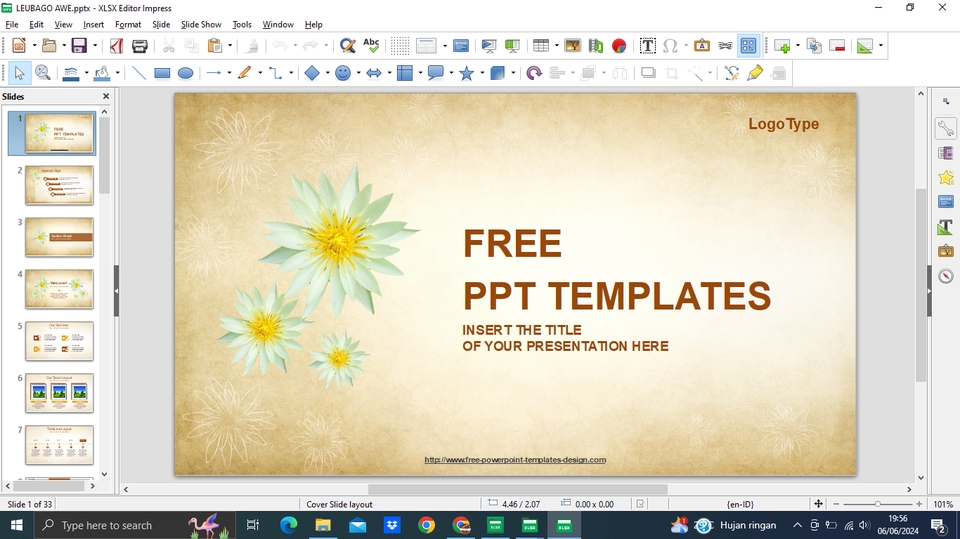Delete the current slide
The height and width of the screenshot is (539, 960).
click(837, 46)
